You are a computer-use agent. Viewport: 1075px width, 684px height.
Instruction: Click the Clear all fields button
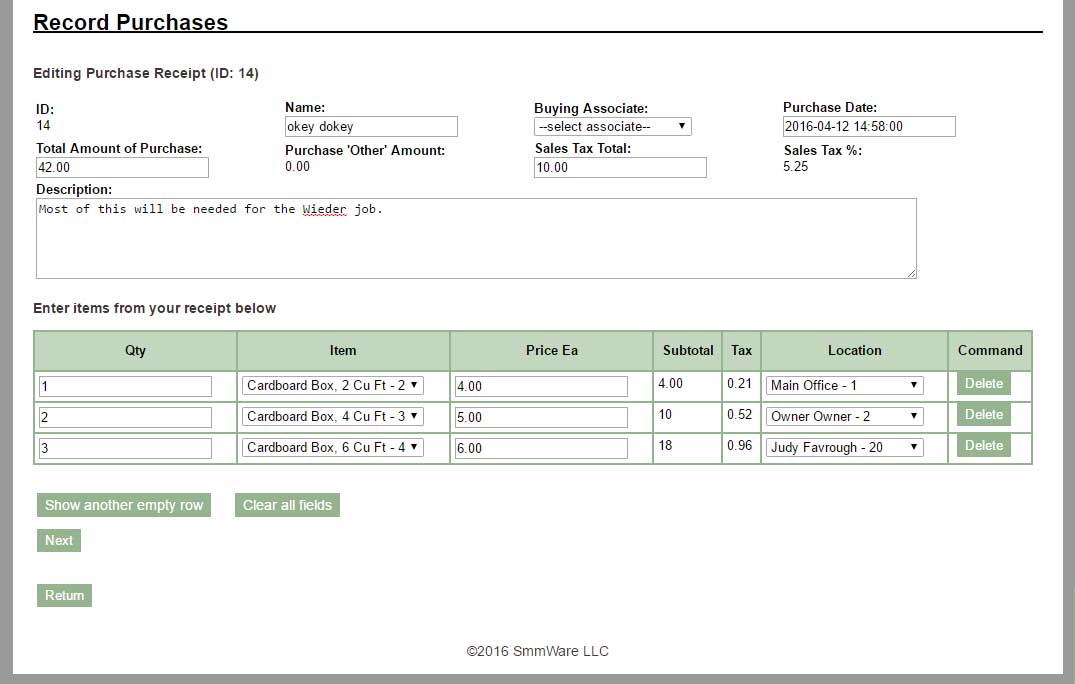point(287,505)
